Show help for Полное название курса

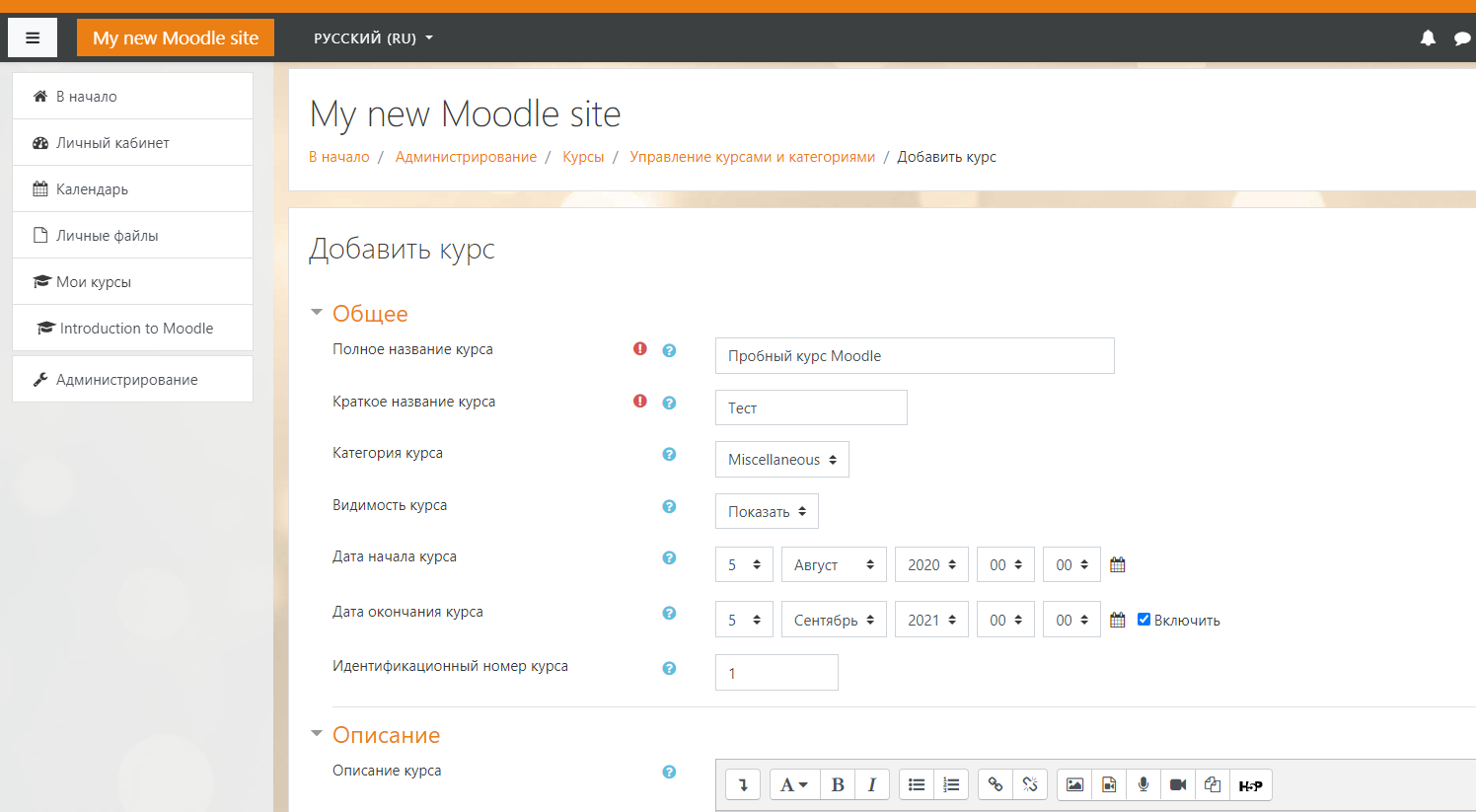tap(669, 350)
